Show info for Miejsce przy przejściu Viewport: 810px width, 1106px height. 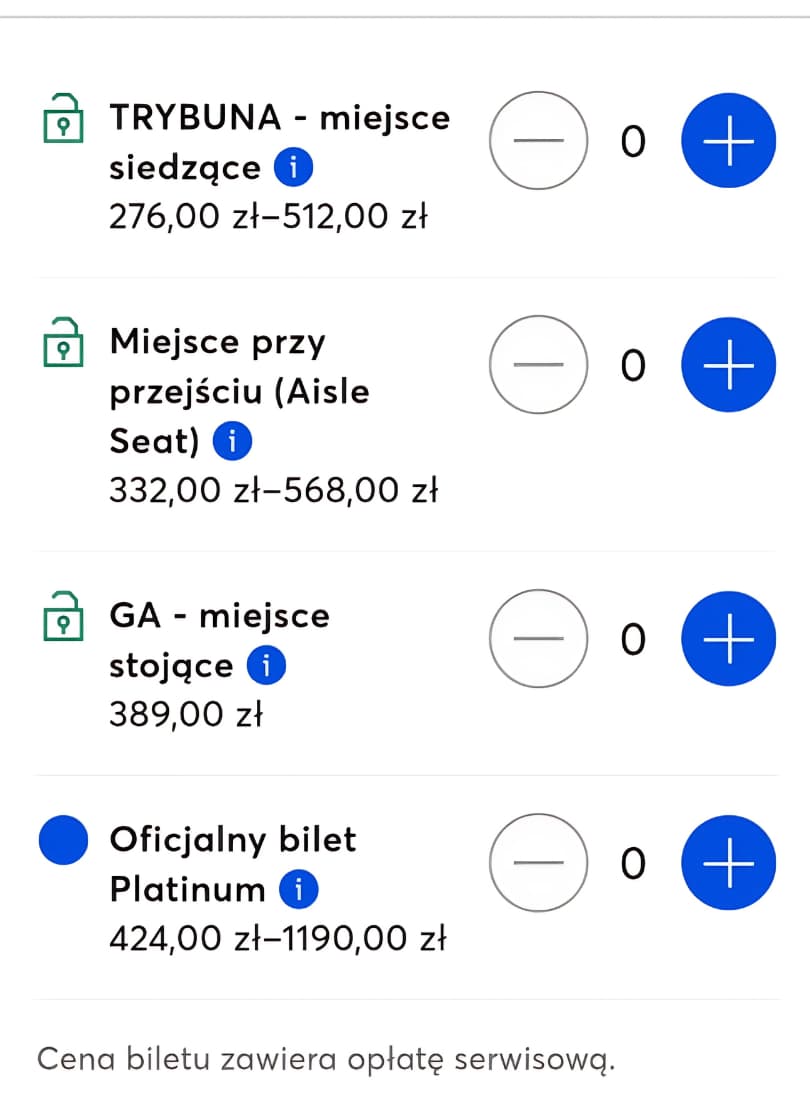(x=233, y=441)
